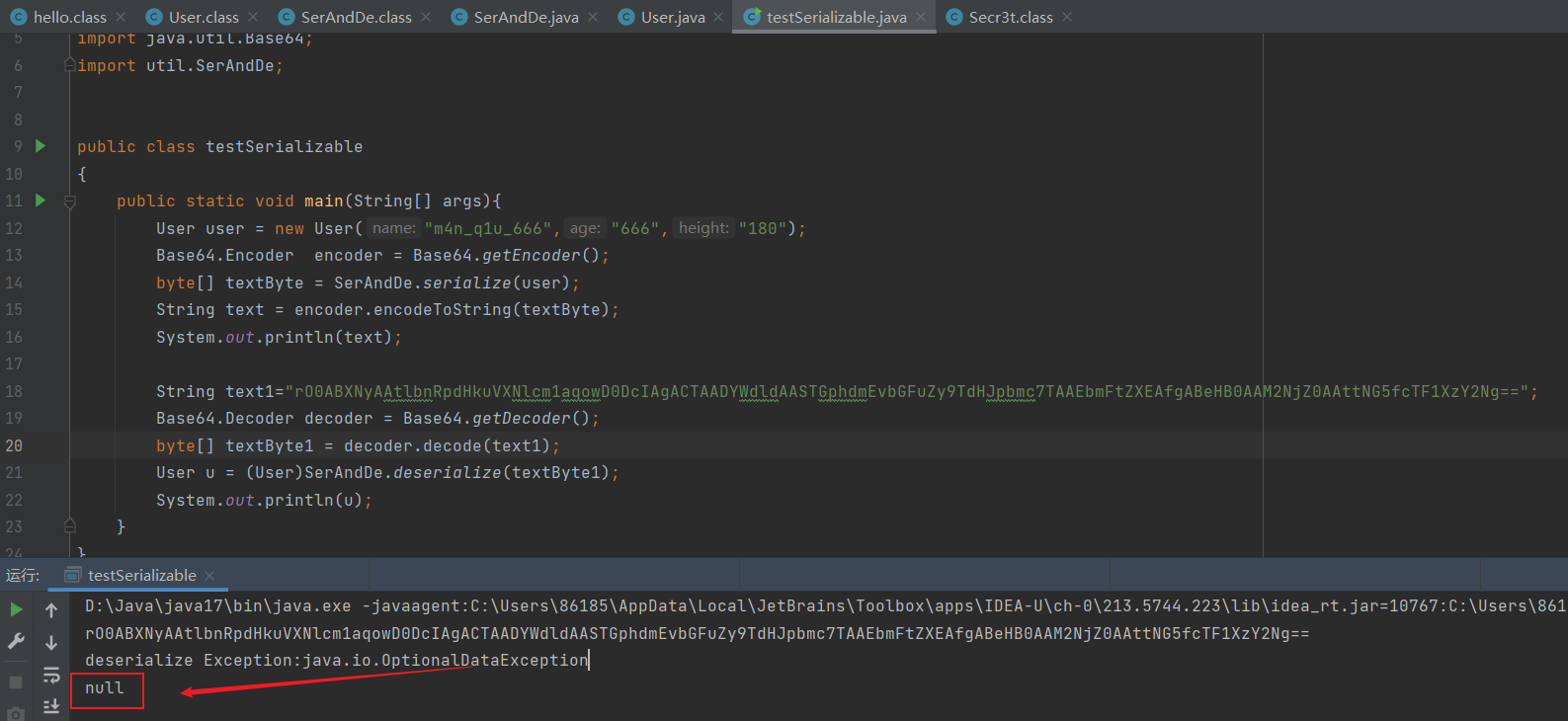
Task: Toggle soft-wrap in the console
Action: (x=51, y=676)
